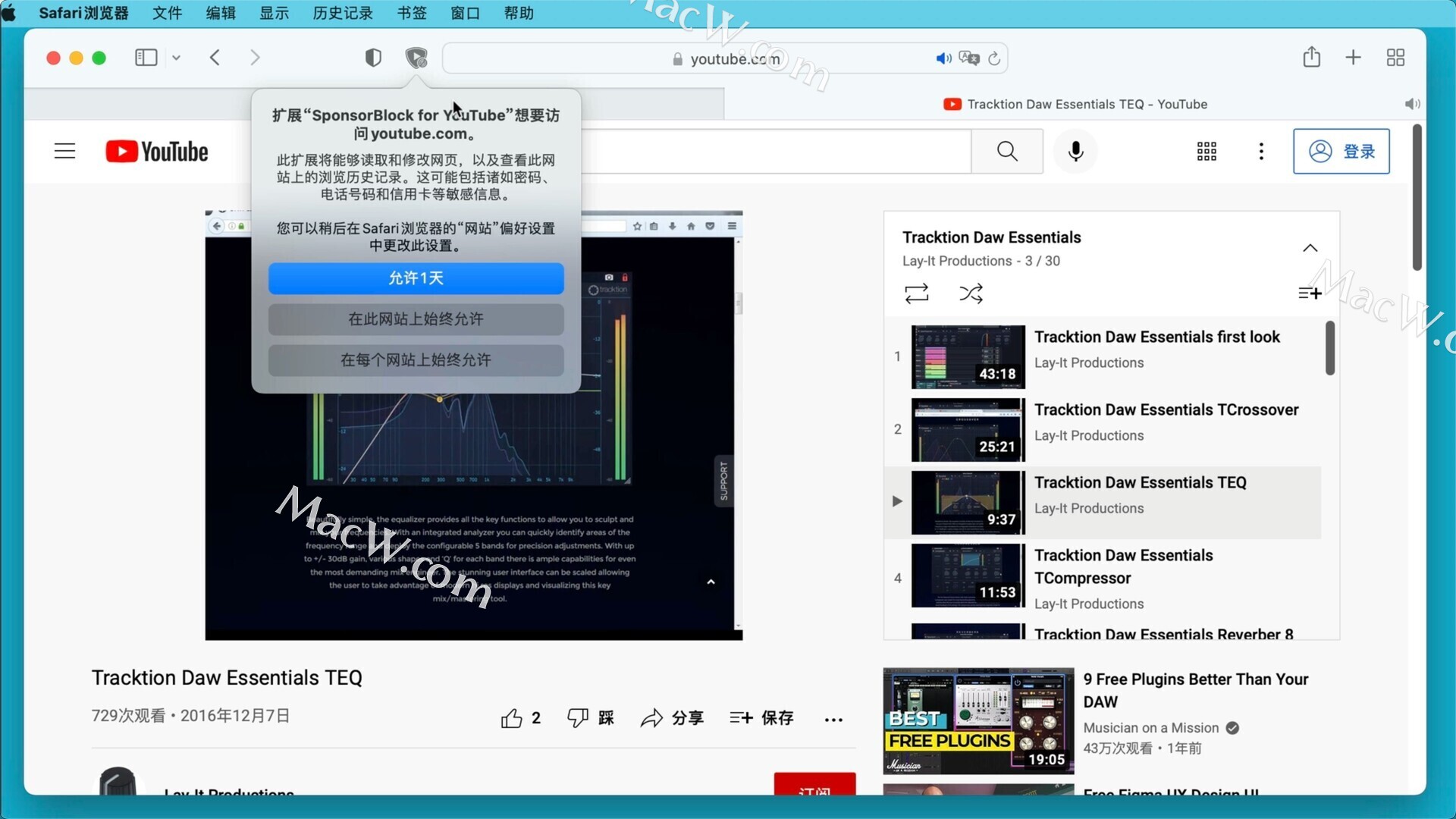Click 在每个网站上始终允许 button
This screenshot has height=819, width=1456.
416,360
